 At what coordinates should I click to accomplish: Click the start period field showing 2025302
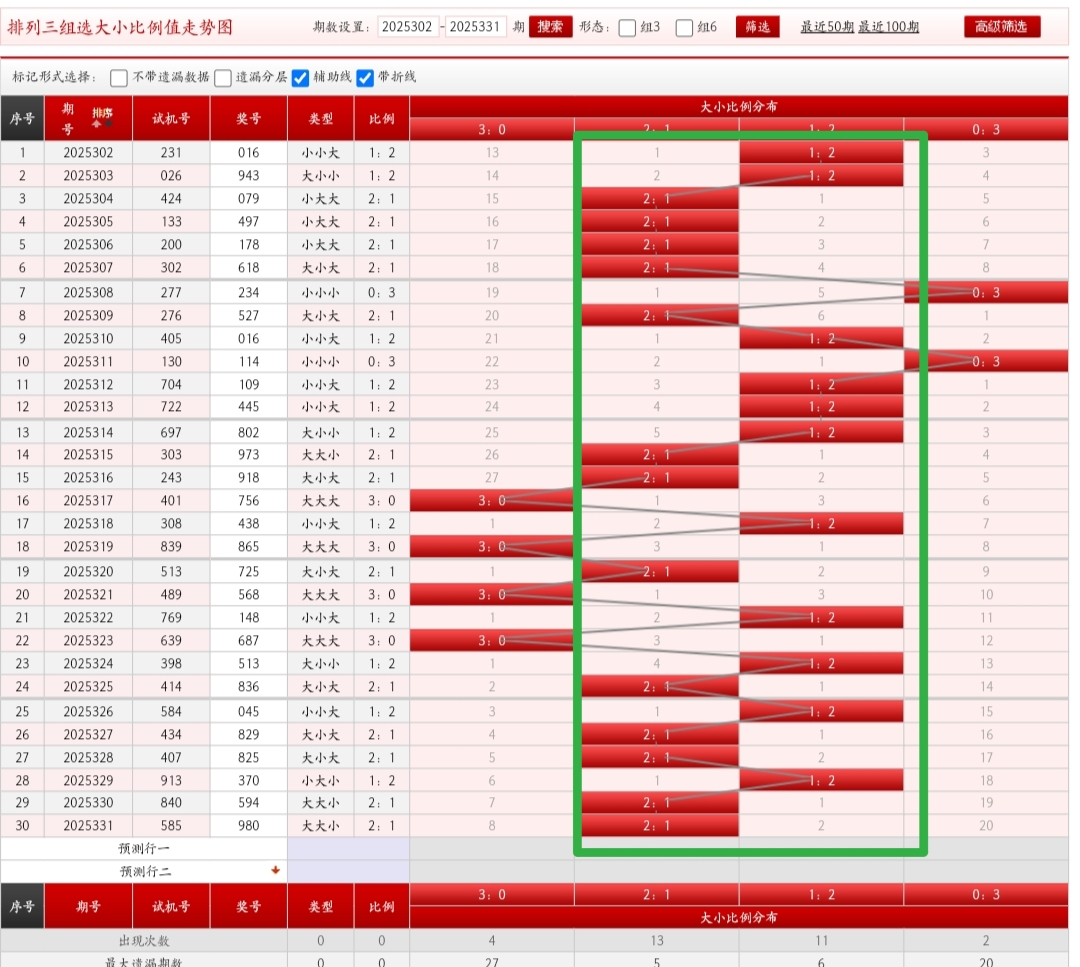pyautogui.click(x=408, y=27)
